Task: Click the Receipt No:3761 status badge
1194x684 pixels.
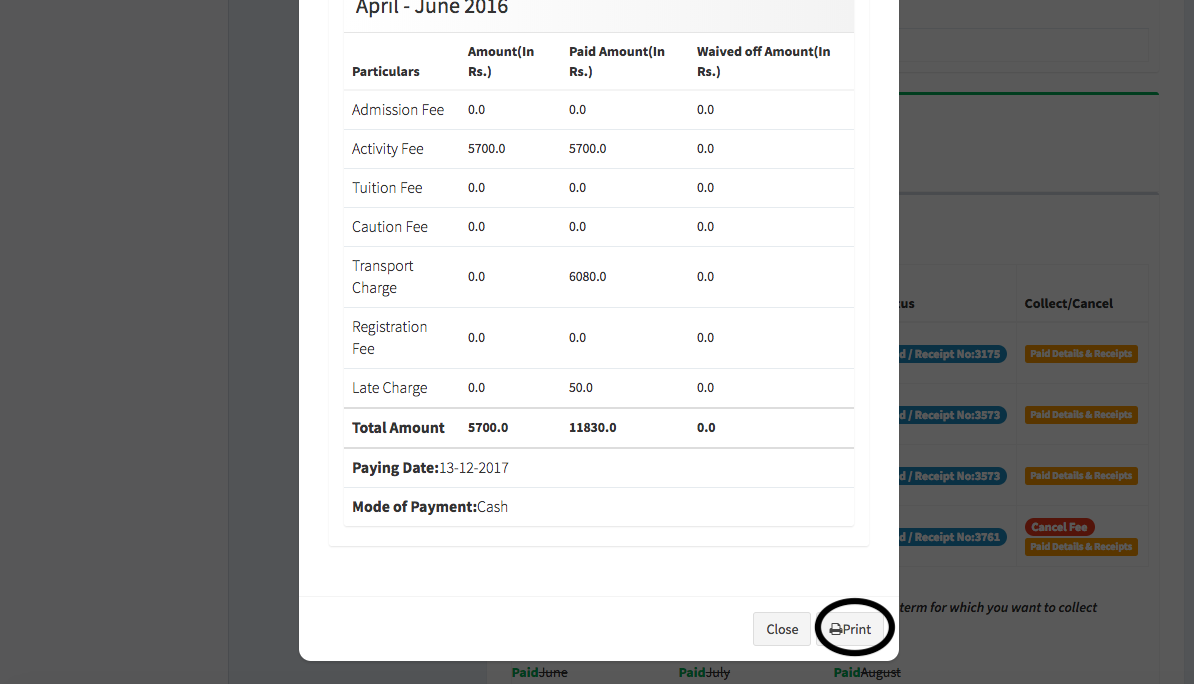Action: (953, 537)
